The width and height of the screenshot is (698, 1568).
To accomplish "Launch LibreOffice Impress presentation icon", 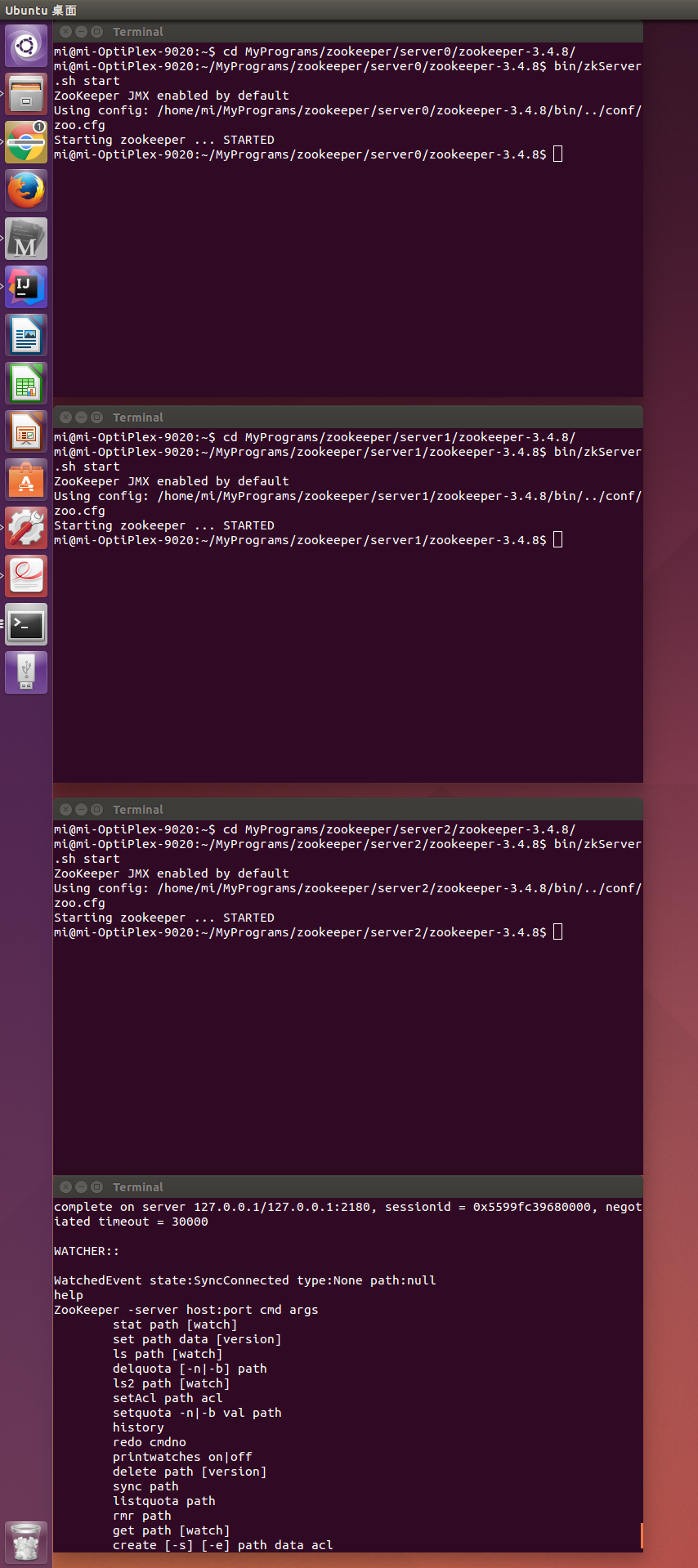I will point(26,431).
